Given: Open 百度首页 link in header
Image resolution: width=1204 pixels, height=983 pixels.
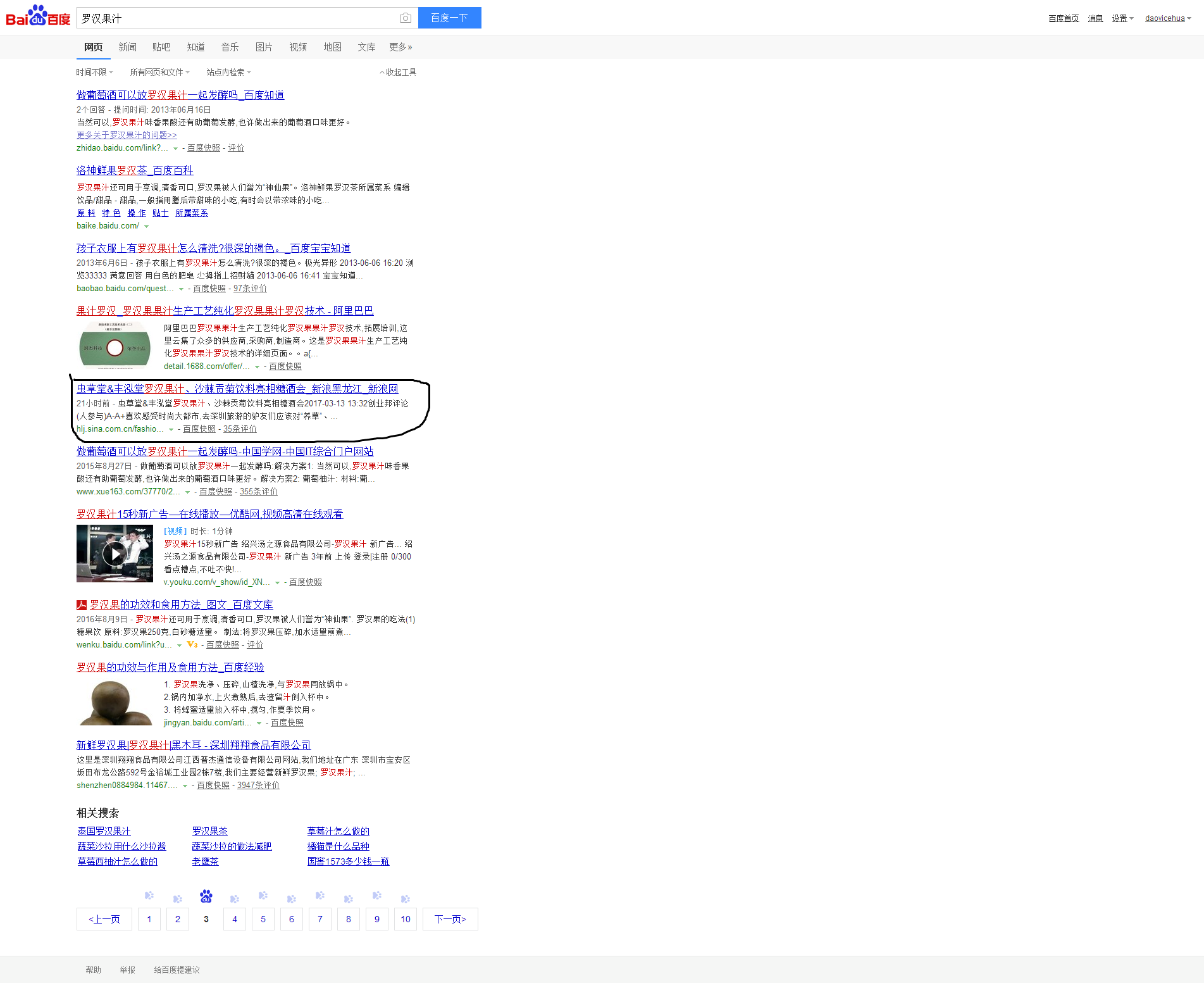Looking at the screenshot, I should [x=1064, y=18].
